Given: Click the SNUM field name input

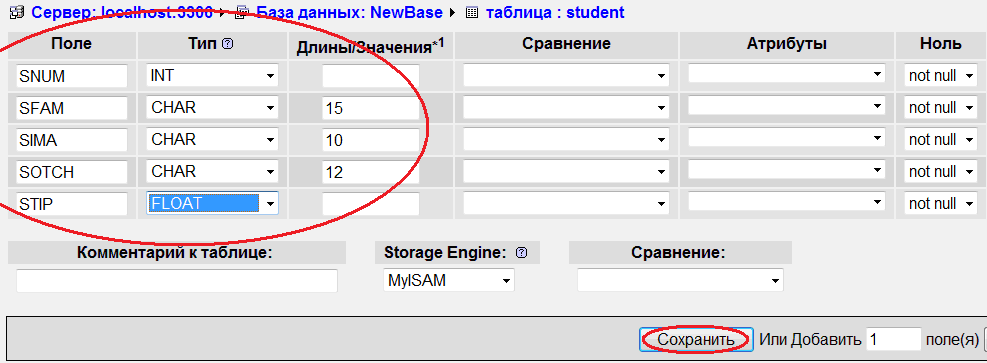Looking at the screenshot, I should 72,75.
